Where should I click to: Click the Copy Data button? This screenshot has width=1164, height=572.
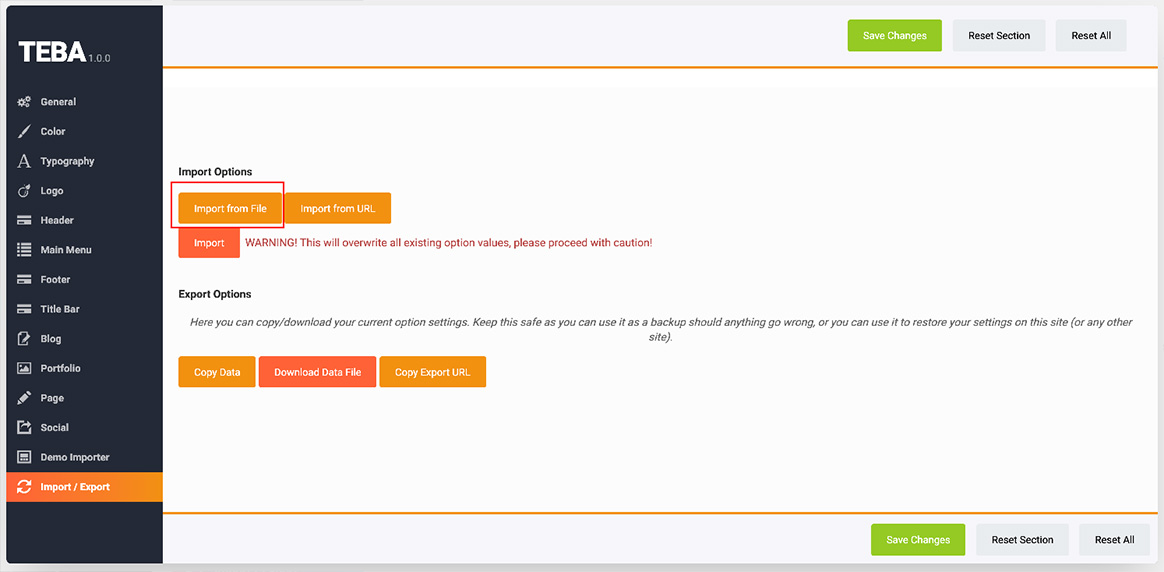coord(217,372)
